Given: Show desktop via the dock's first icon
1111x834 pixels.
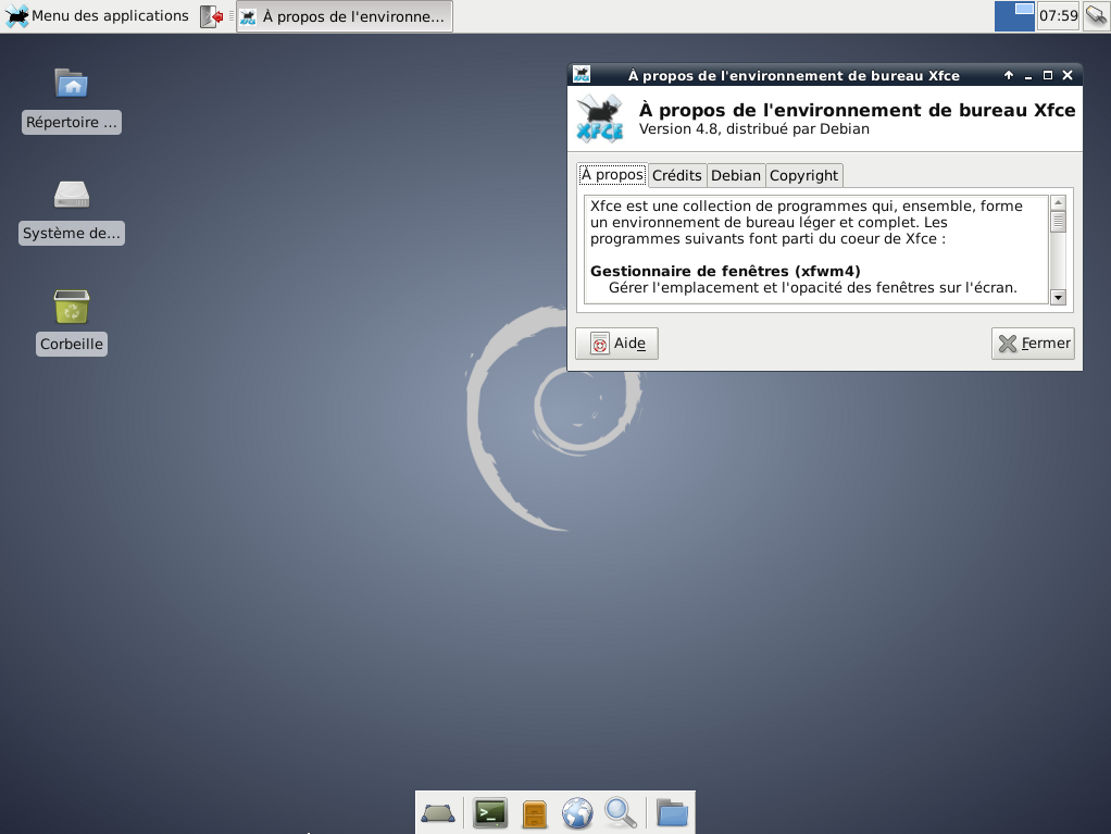Looking at the screenshot, I should click(x=438, y=813).
